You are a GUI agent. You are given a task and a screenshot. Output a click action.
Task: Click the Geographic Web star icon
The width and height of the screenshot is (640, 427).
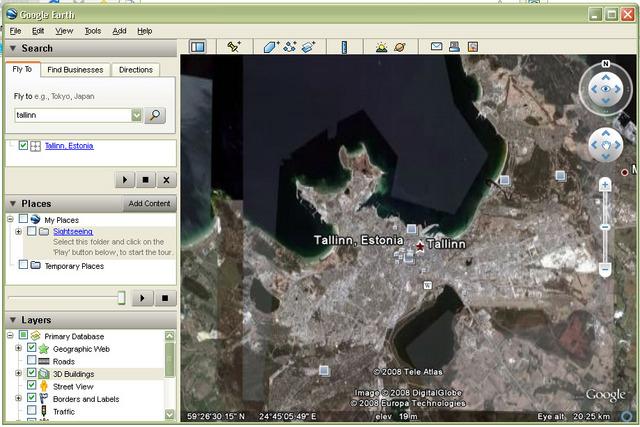tap(44, 349)
